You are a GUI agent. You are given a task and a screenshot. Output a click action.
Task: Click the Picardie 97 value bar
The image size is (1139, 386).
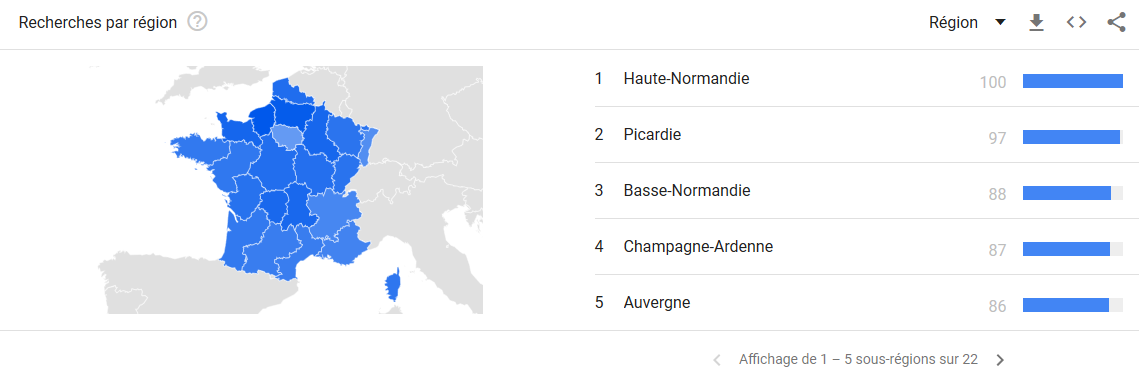point(1073,137)
